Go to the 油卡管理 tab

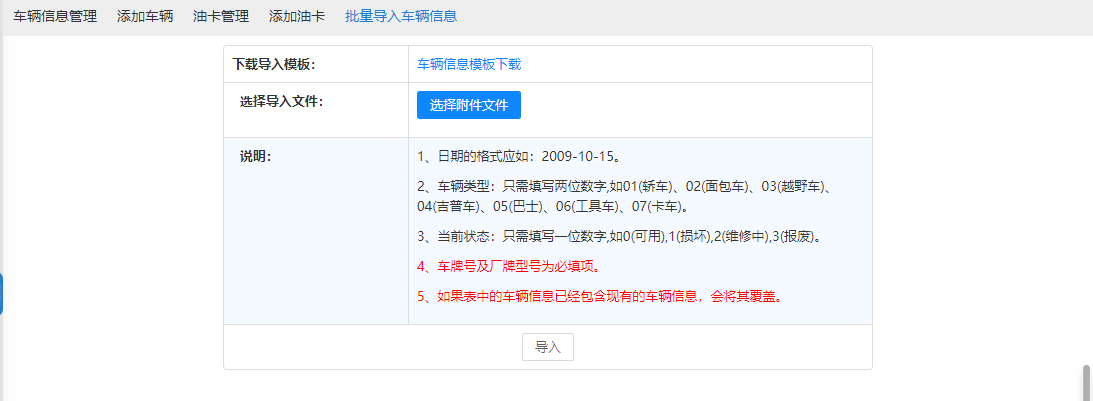pos(221,17)
